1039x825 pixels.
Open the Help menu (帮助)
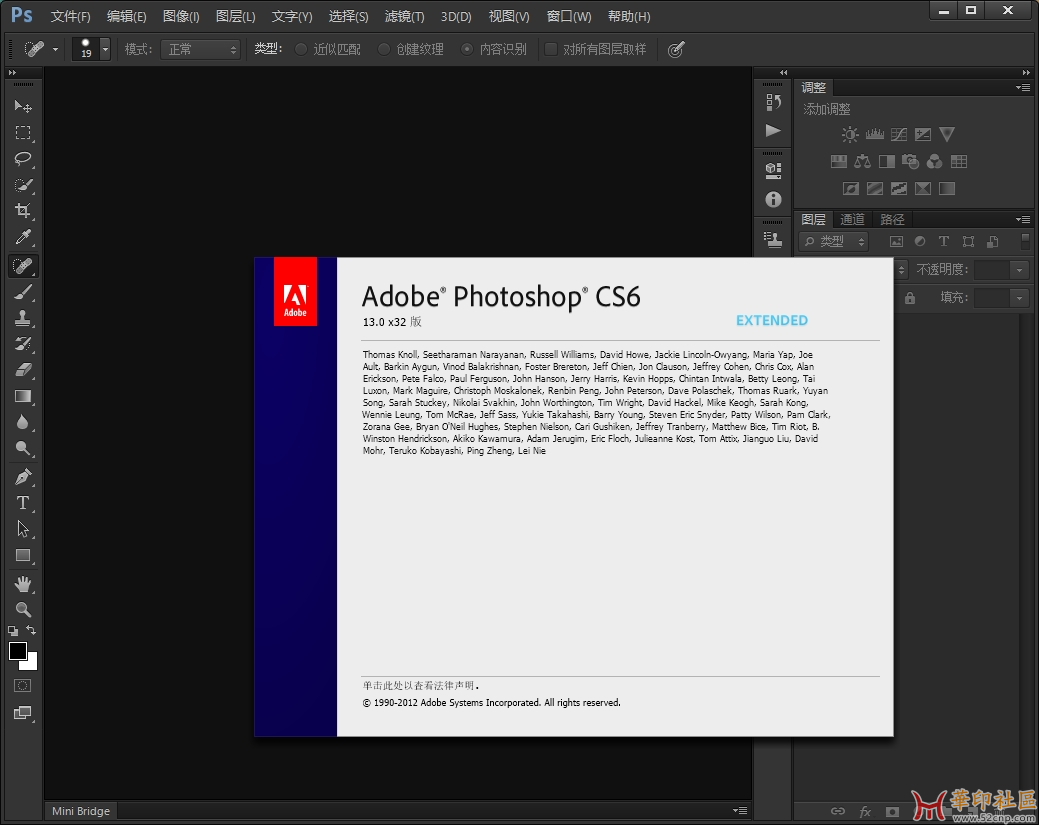tap(629, 17)
